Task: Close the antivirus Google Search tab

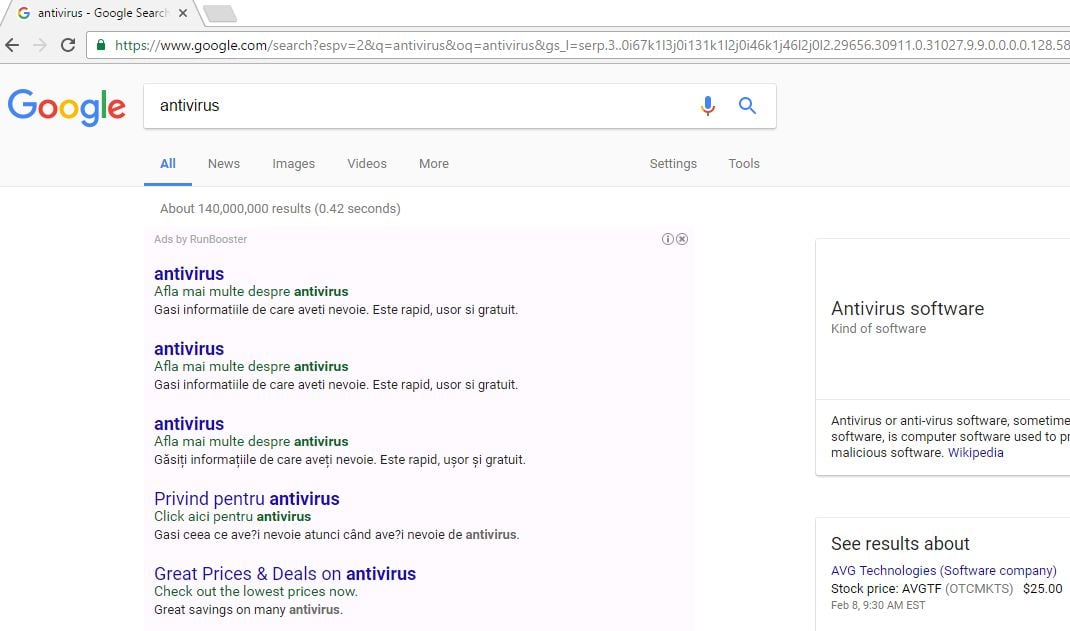Action: point(183,13)
